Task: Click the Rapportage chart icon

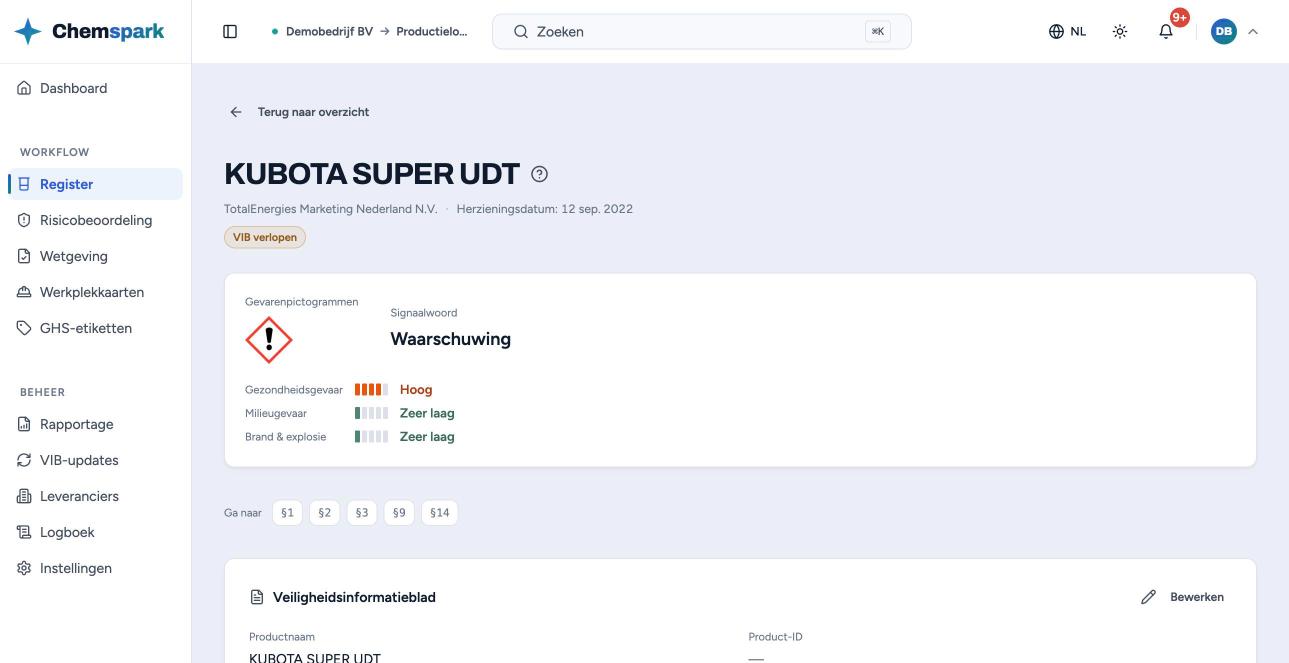Action: pyautogui.click(x=25, y=424)
